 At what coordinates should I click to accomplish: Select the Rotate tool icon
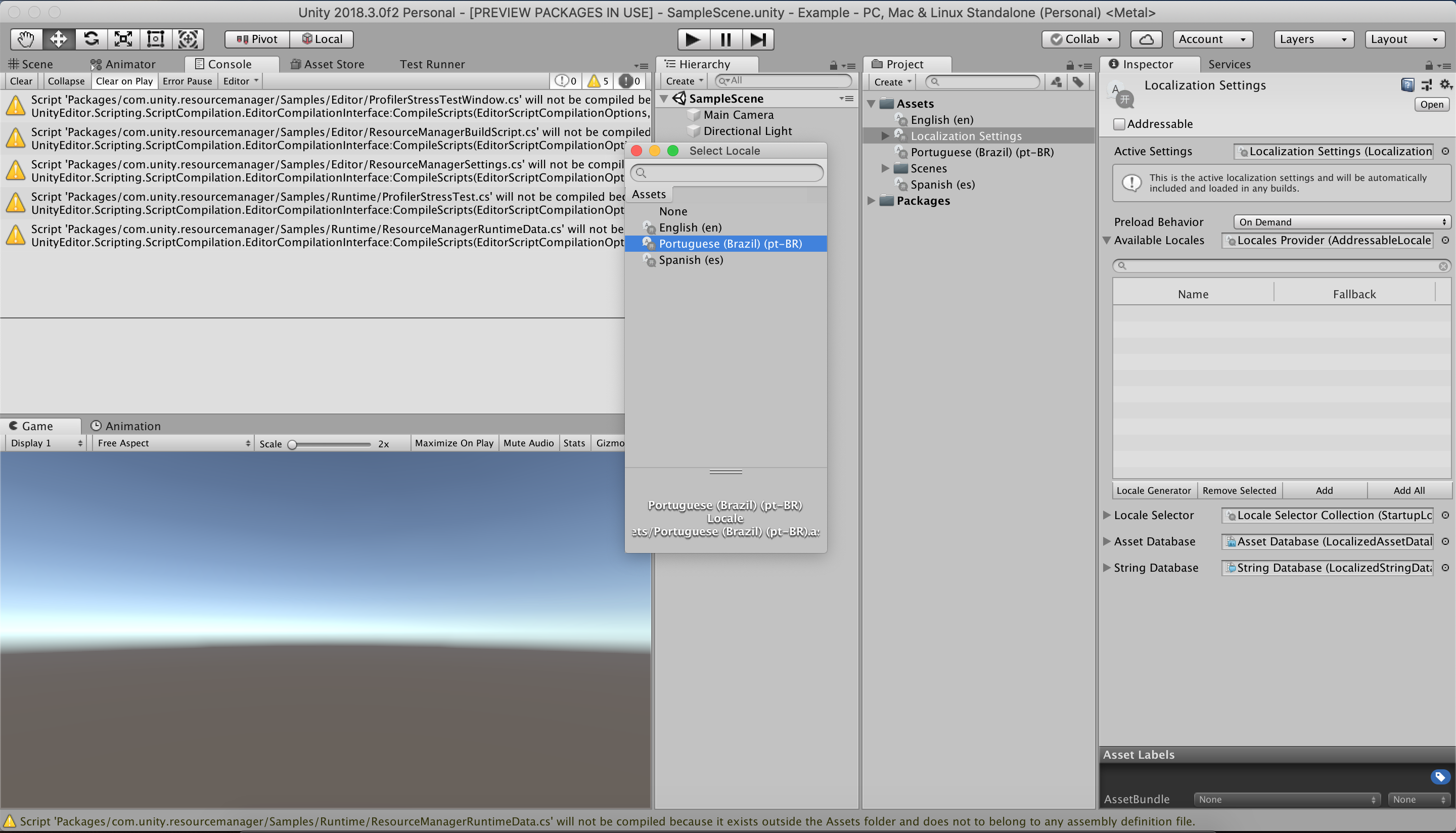click(x=91, y=39)
